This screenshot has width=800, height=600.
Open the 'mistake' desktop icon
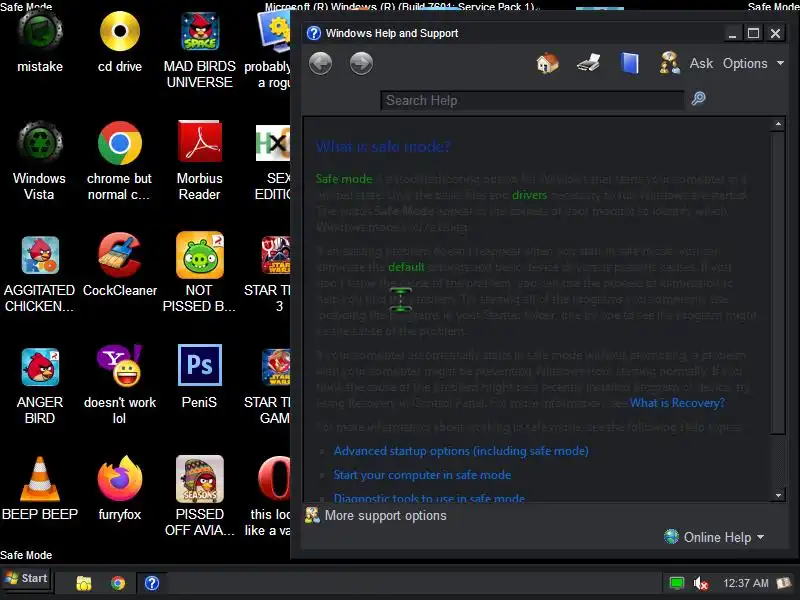(40, 43)
